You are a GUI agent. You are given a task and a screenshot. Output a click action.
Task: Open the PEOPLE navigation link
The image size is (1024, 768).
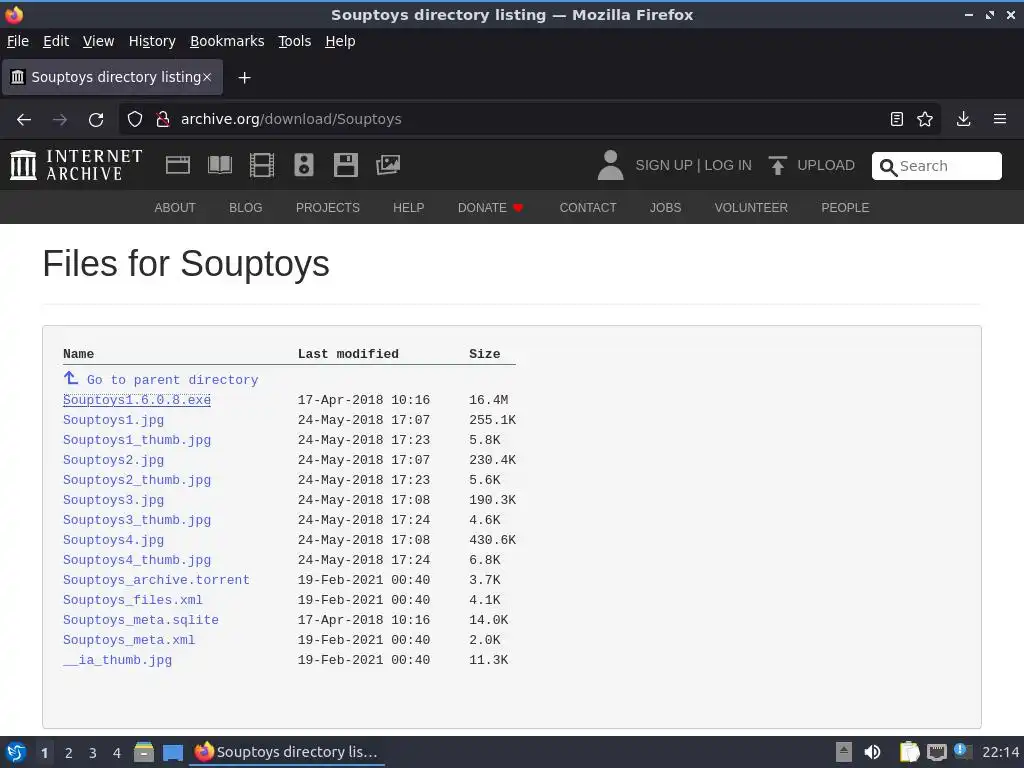tap(845, 208)
